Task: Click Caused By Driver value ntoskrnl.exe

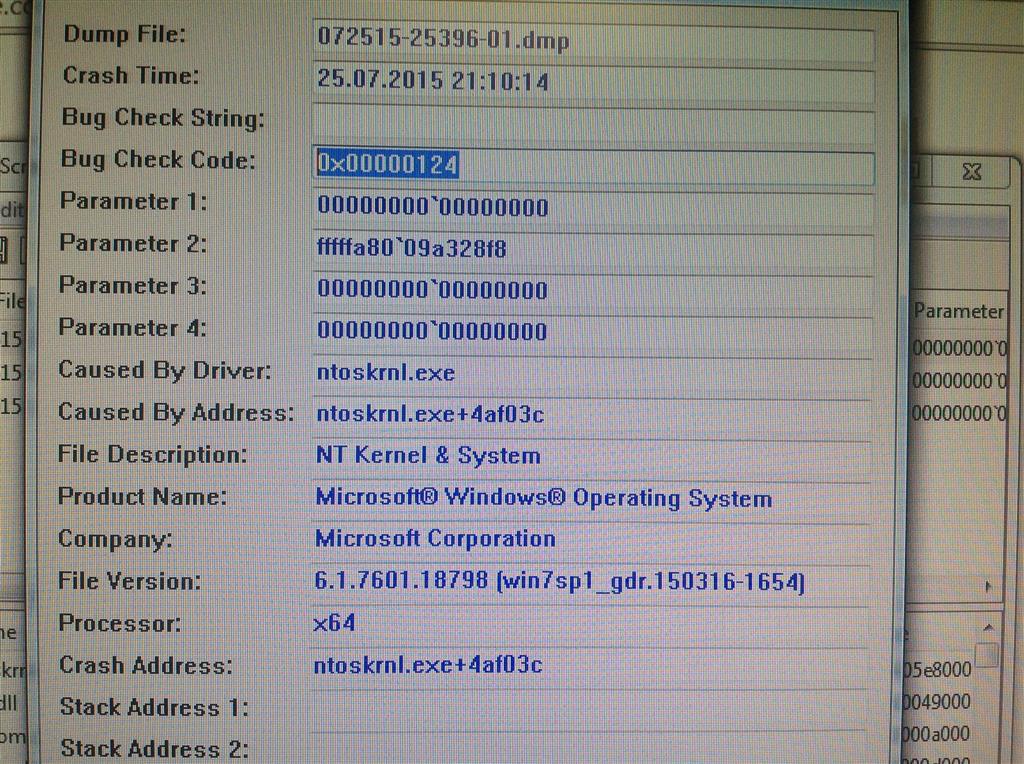Action: point(385,373)
